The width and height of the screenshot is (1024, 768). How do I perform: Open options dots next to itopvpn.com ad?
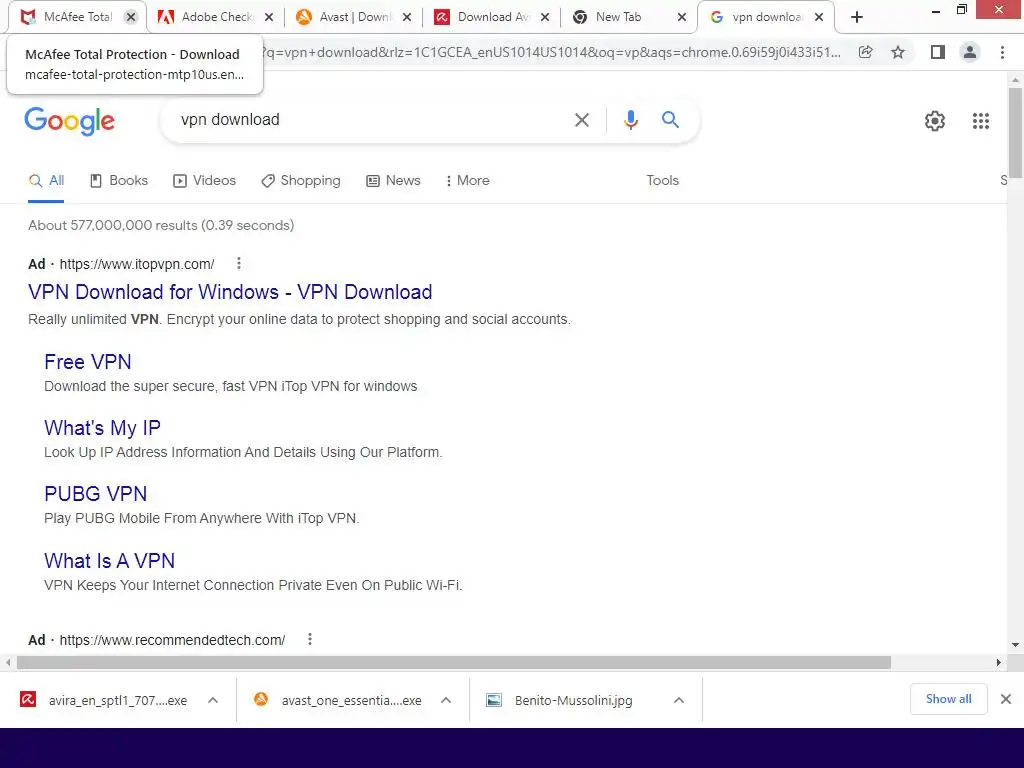tap(239, 263)
